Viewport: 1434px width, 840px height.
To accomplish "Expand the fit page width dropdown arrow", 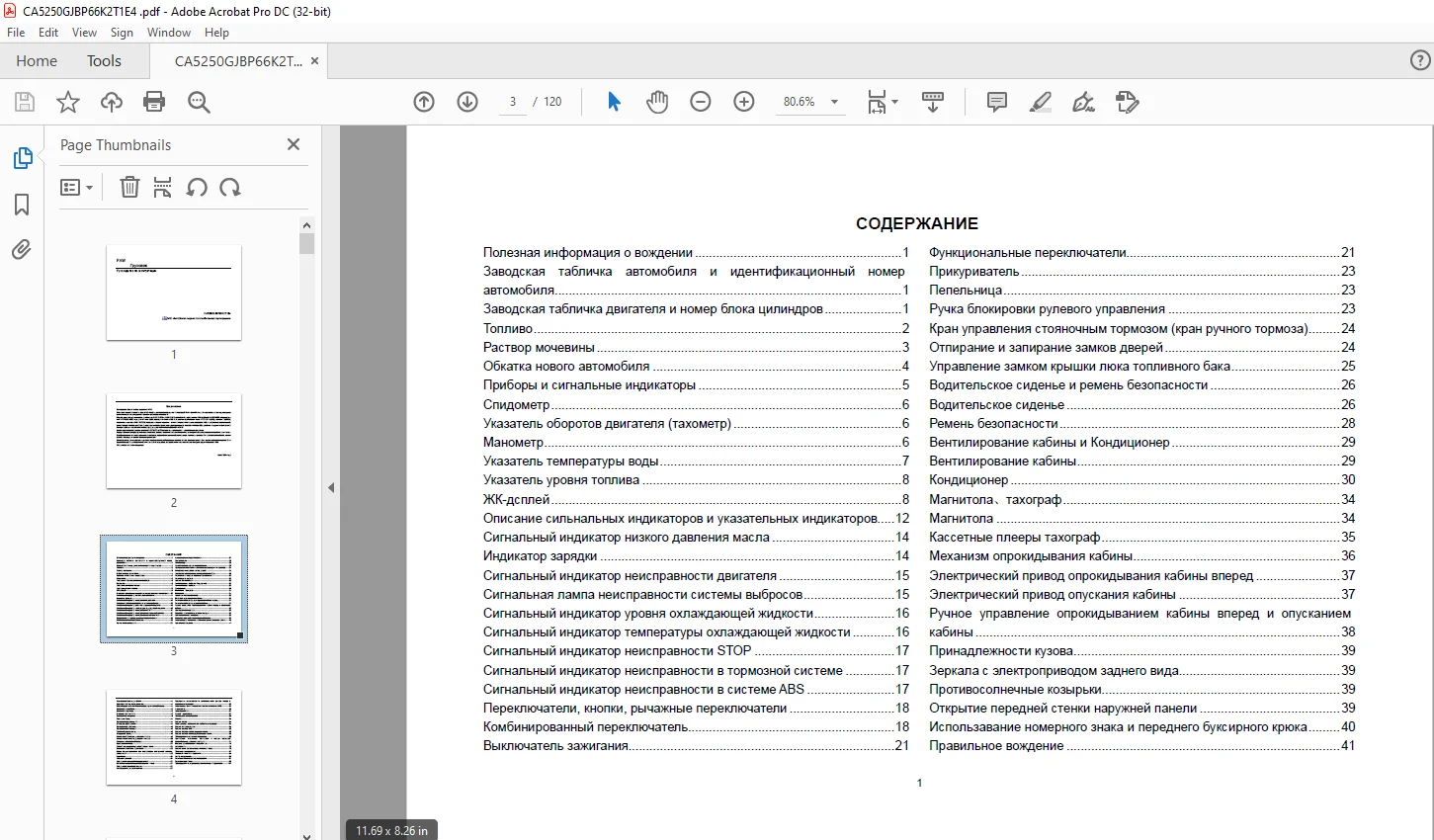I will (894, 102).
